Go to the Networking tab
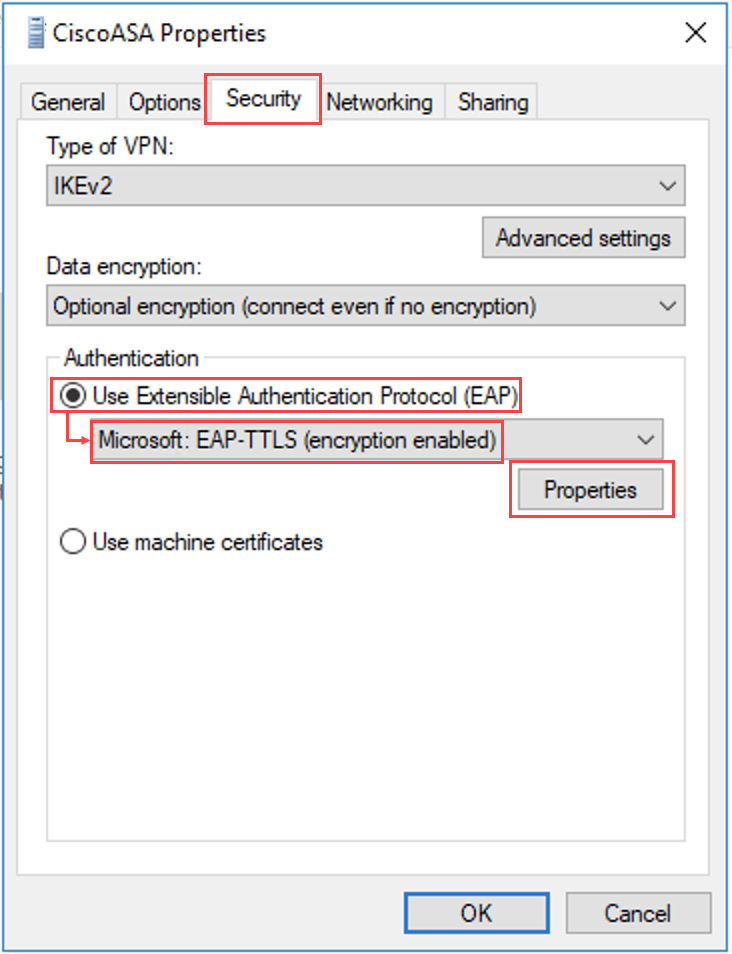732x954 pixels. 379,102
